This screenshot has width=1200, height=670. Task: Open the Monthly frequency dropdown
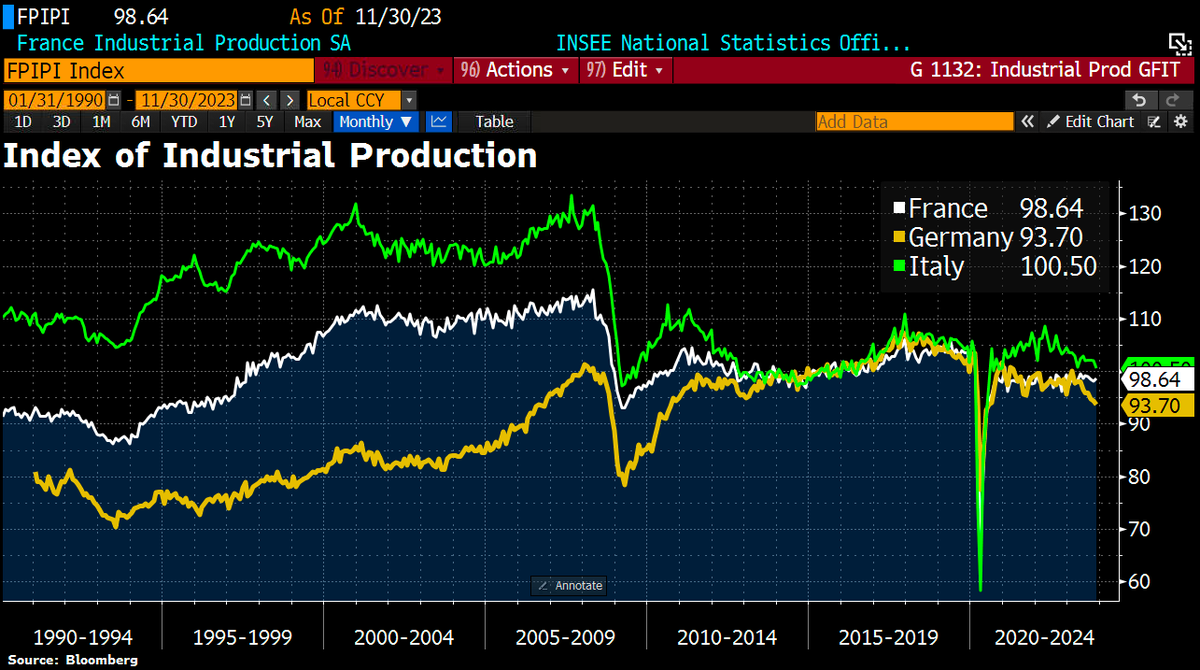click(375, 121)
